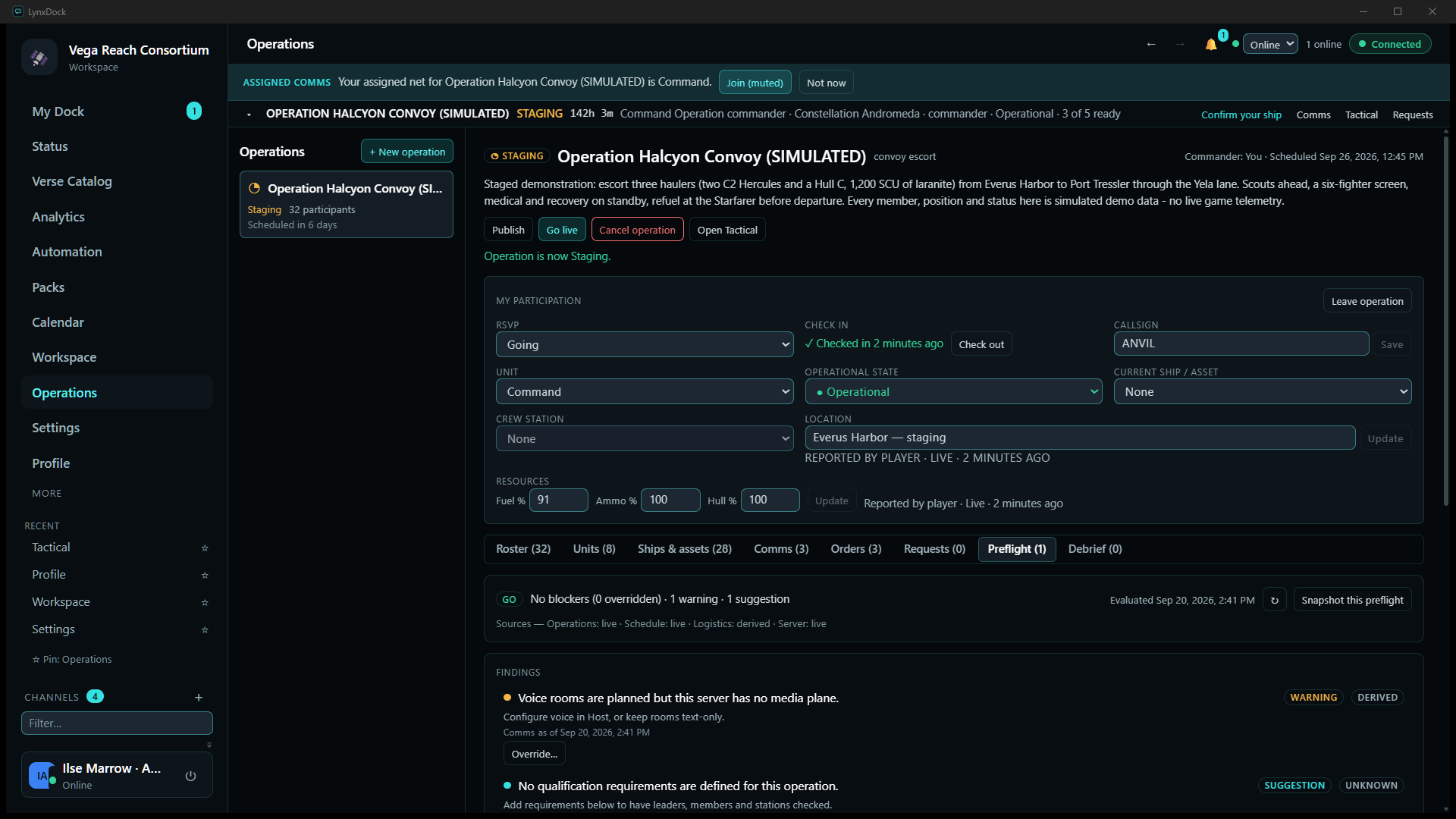The width and height of the screenshot is (1456, 819).
Task: Go back with the left arrow
Action: click(1151, 45)
